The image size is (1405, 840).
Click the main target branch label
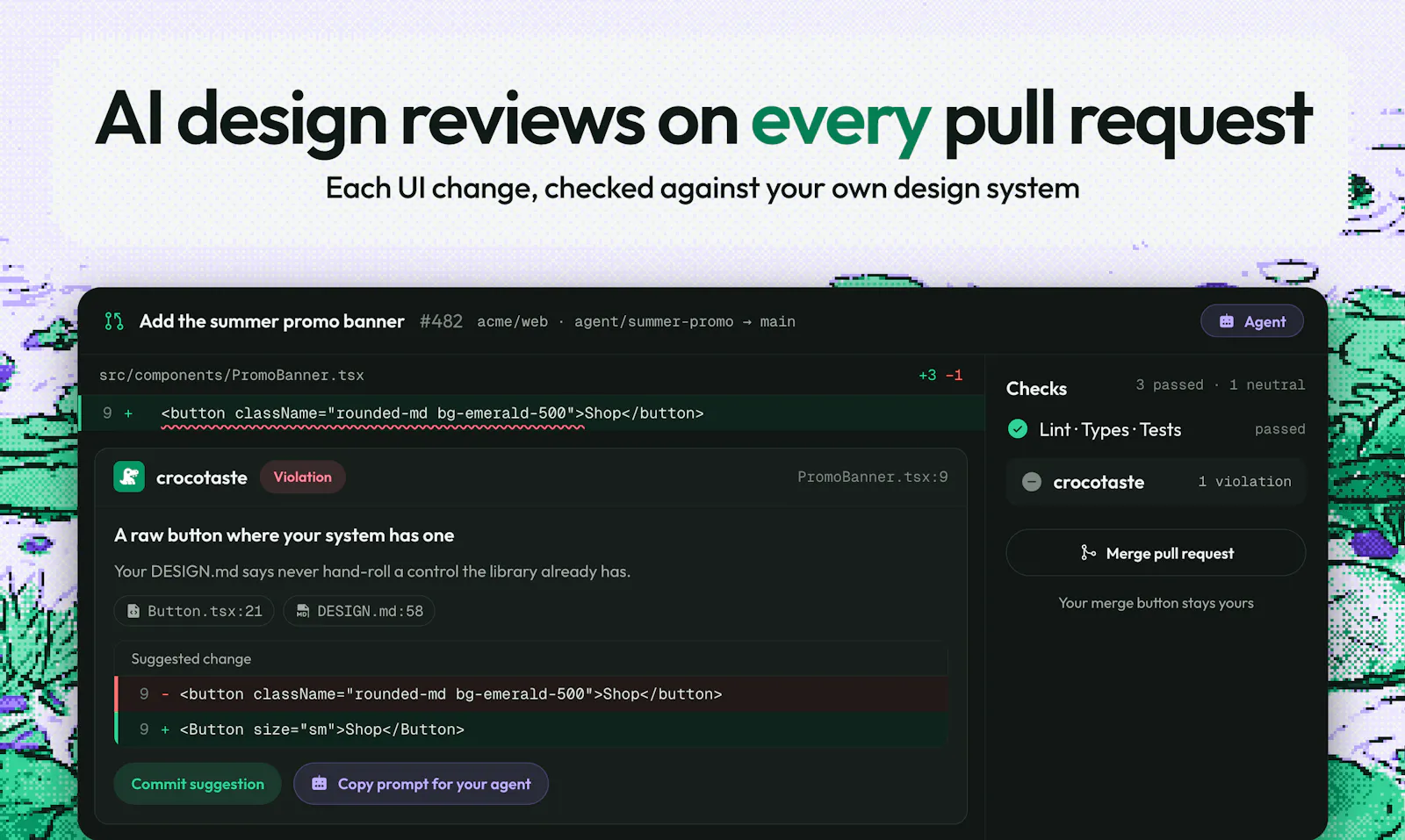tap(778, 321)
